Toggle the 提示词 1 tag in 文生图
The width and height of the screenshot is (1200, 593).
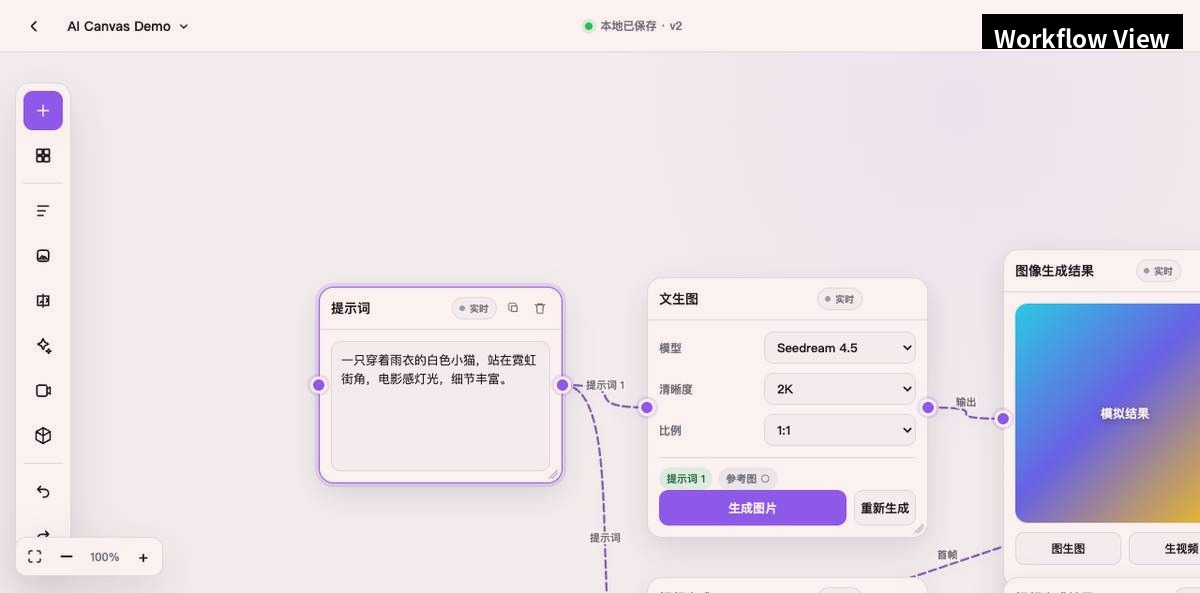point(686,479)
